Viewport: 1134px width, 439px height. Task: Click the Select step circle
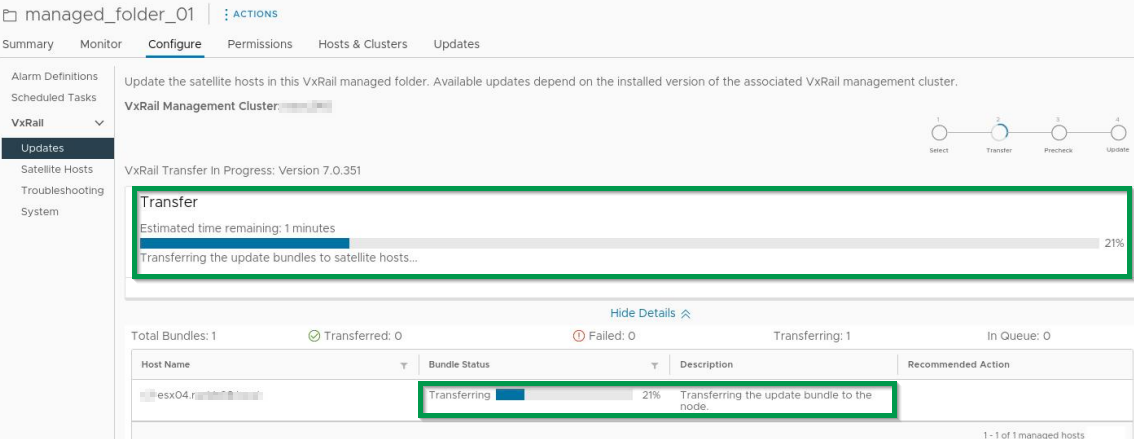tap(939, 132)
